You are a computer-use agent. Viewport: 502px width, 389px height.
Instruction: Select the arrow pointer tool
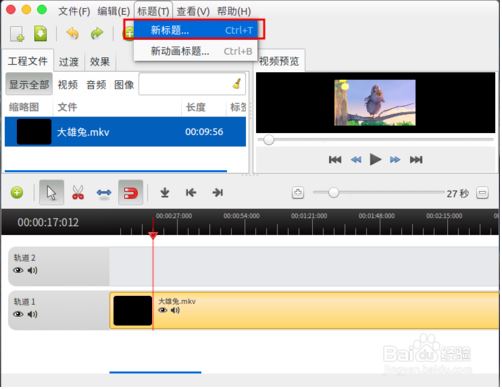point(51,192)
